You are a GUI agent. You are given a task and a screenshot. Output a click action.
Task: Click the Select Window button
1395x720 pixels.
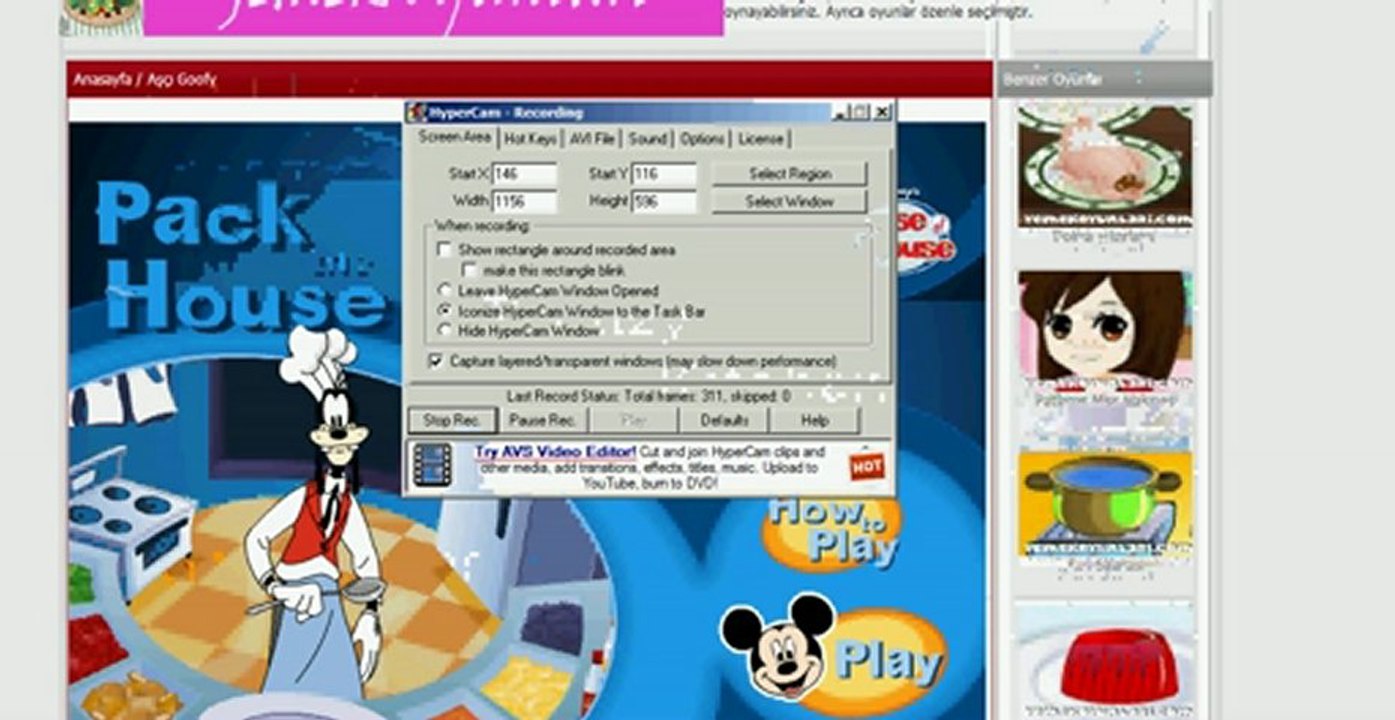[790, 201]
